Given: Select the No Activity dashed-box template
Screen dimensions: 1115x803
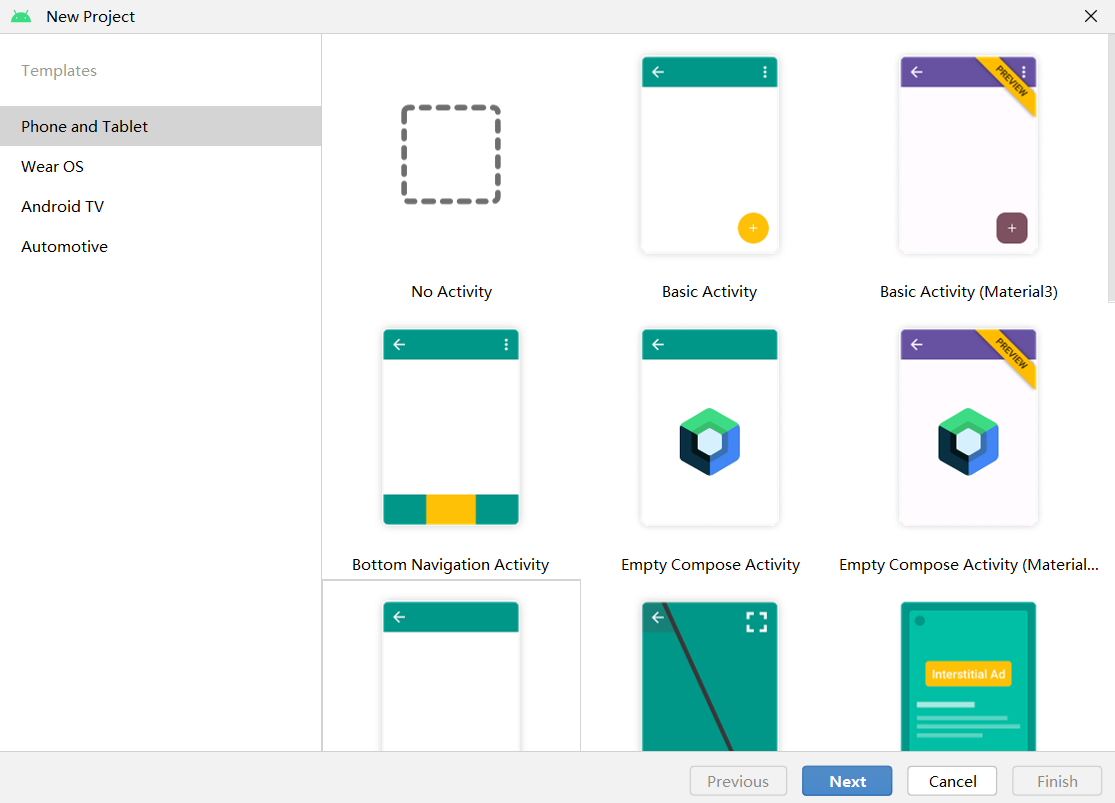Looking at the screenshot, I should coord(451,154).
